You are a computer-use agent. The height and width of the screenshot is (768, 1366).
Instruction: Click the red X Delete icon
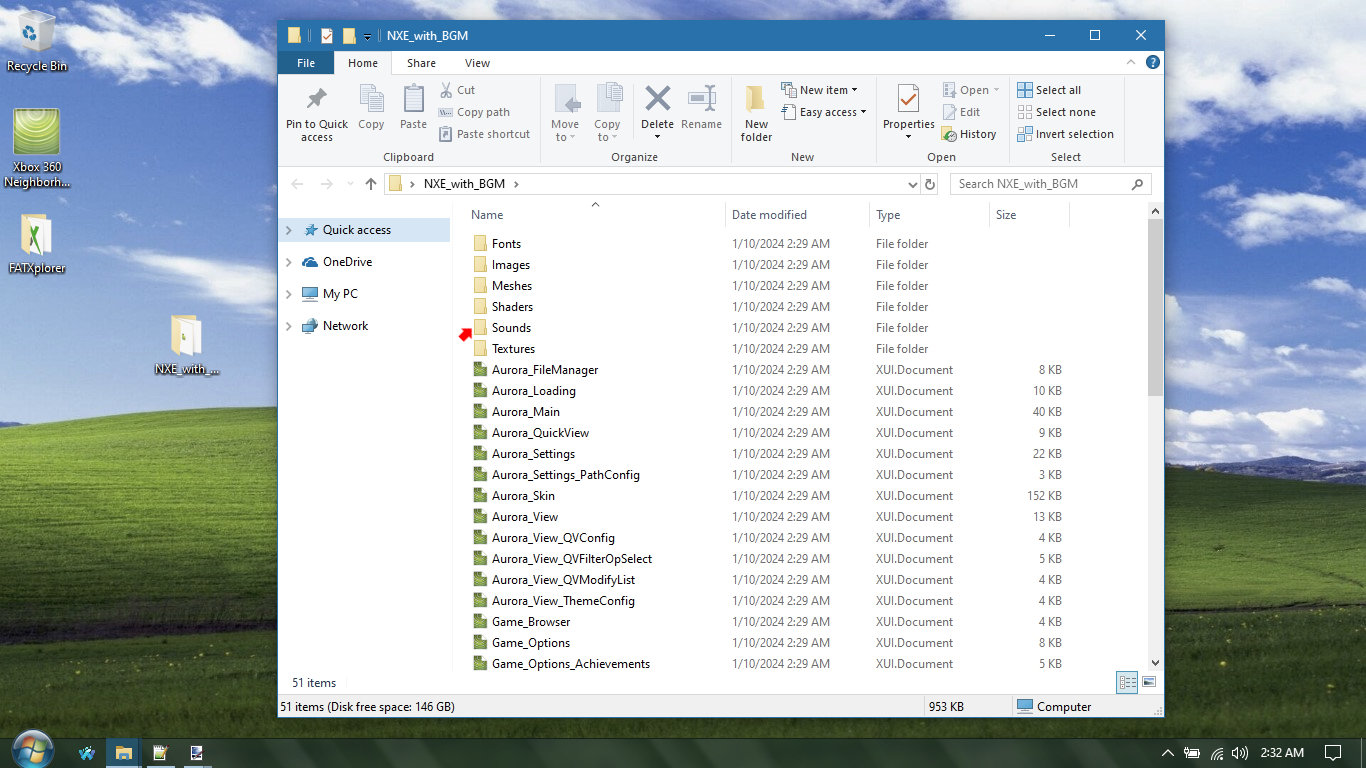coord(657,98)
